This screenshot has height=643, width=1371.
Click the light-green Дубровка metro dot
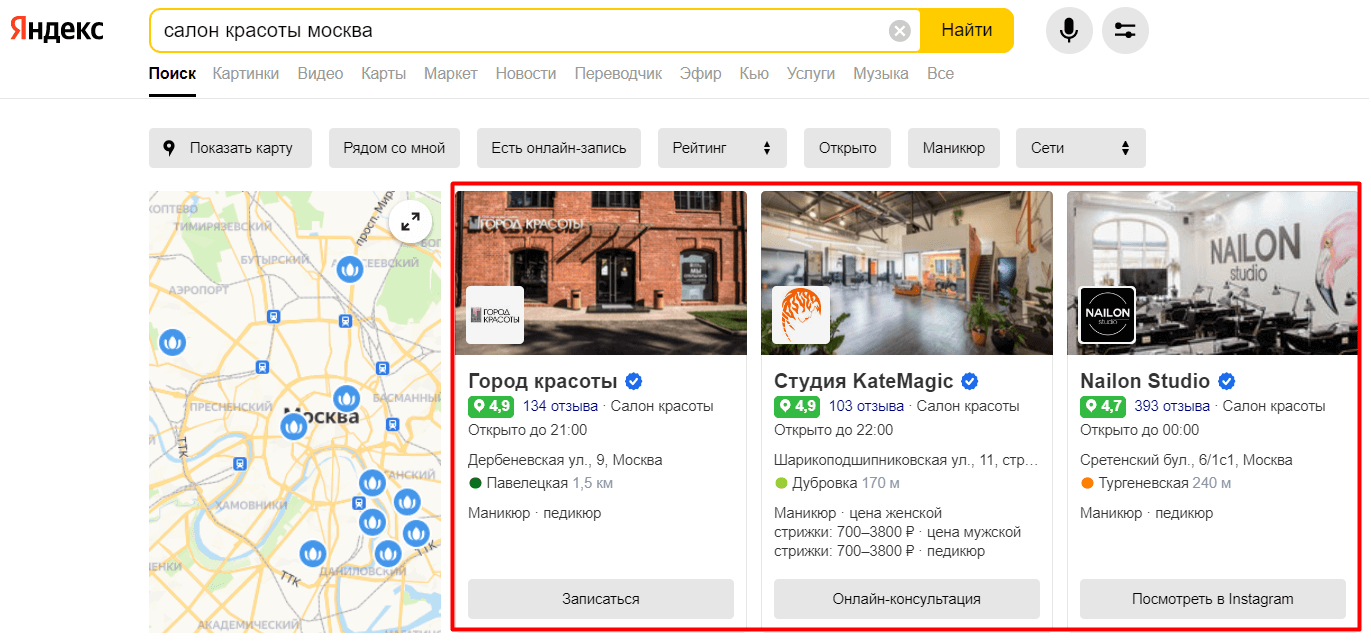point(781,483)
